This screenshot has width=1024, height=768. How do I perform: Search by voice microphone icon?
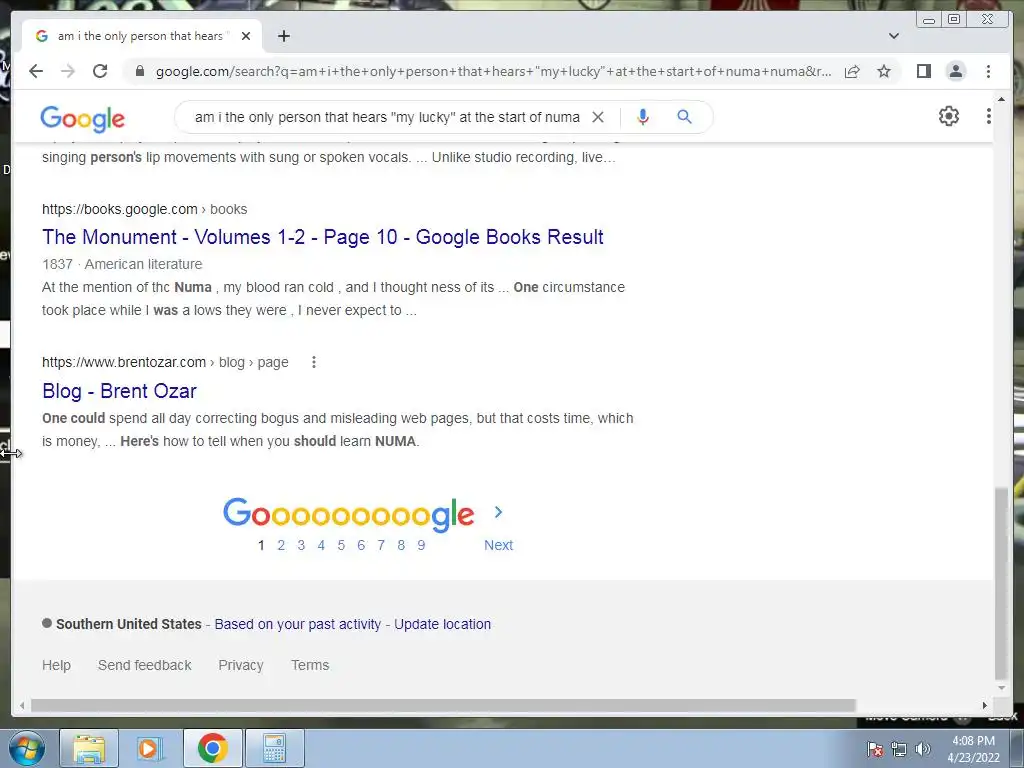[x=643, y=117]
